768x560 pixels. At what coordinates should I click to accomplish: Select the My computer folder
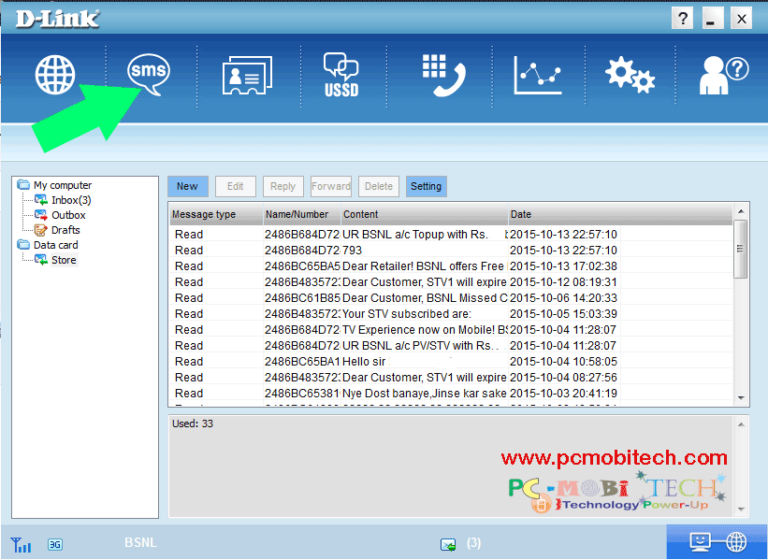coord(62,185)
